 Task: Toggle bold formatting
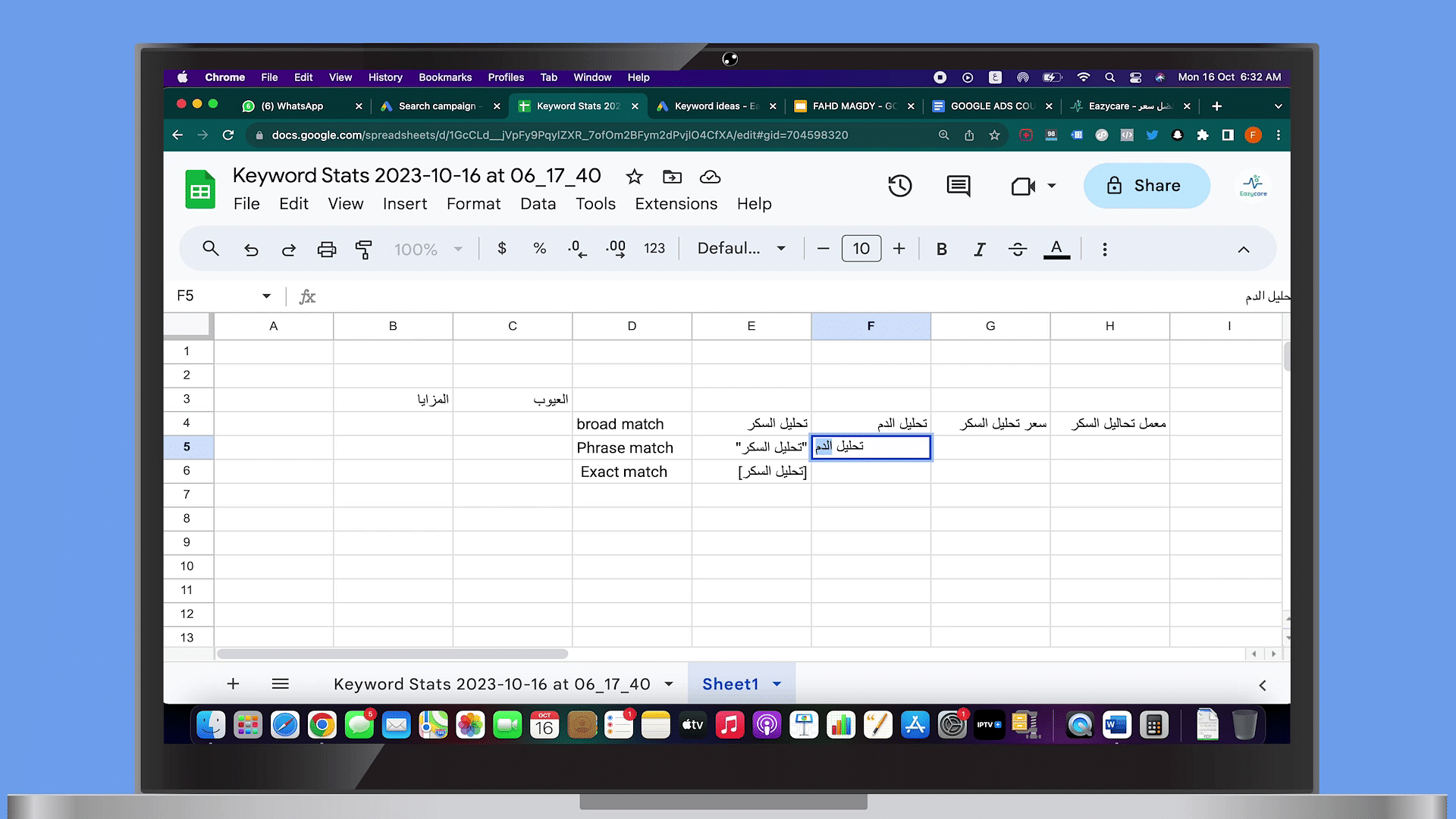[x=942, y=249]
